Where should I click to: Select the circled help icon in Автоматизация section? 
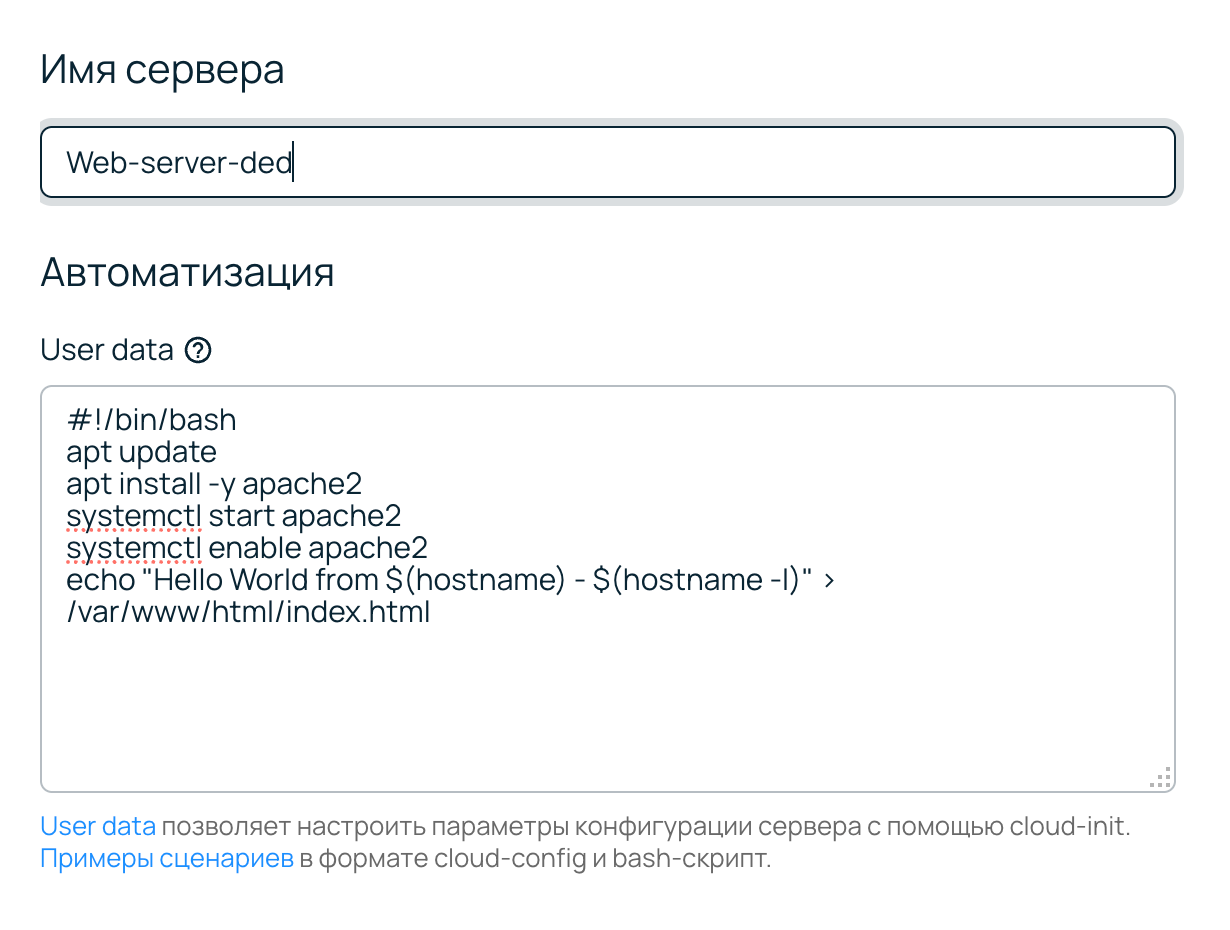pos(197,350)
